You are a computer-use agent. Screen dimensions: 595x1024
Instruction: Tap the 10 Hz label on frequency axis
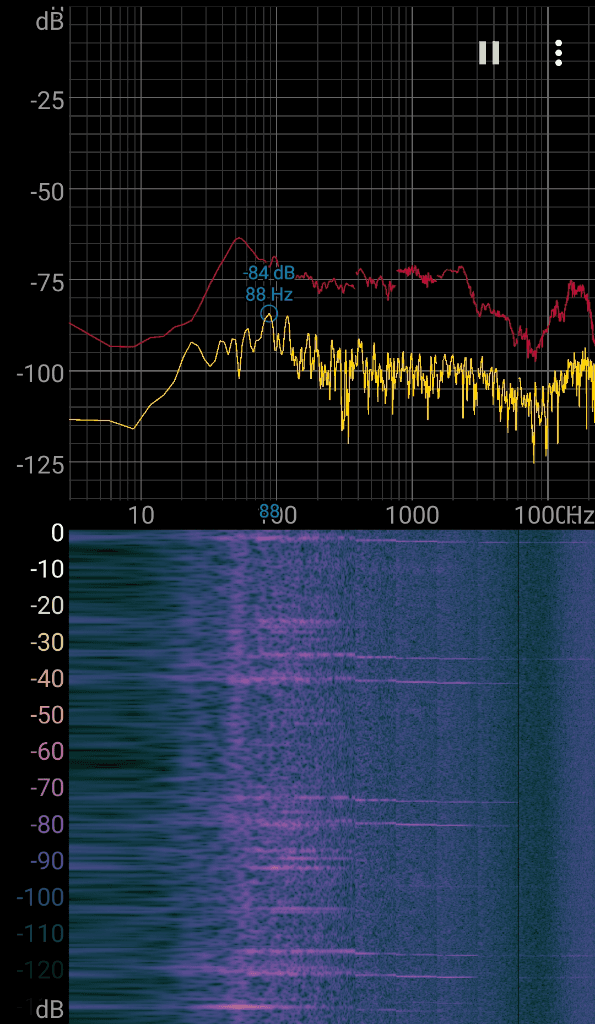coord(139,515)
